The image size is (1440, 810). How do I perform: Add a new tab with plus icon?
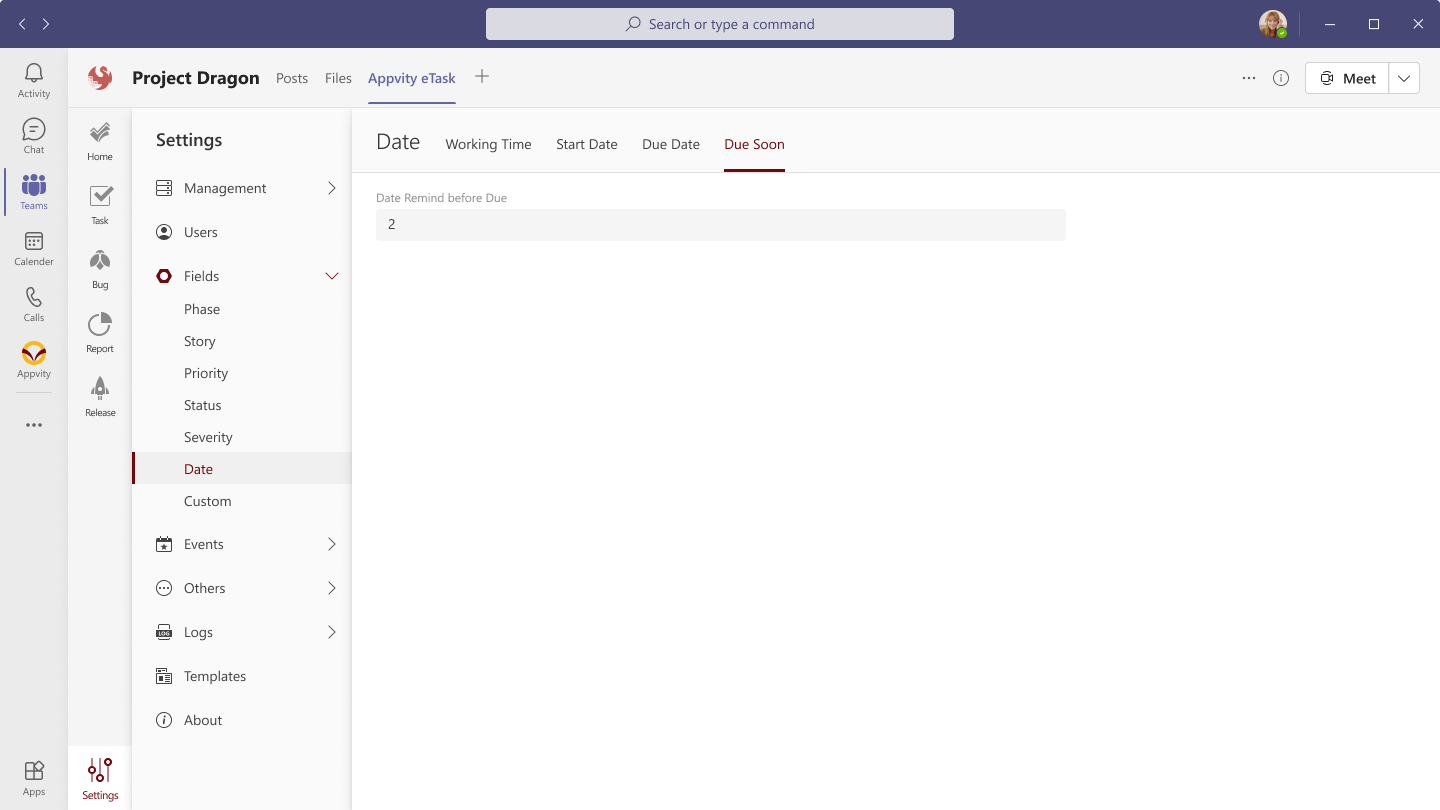482,77
